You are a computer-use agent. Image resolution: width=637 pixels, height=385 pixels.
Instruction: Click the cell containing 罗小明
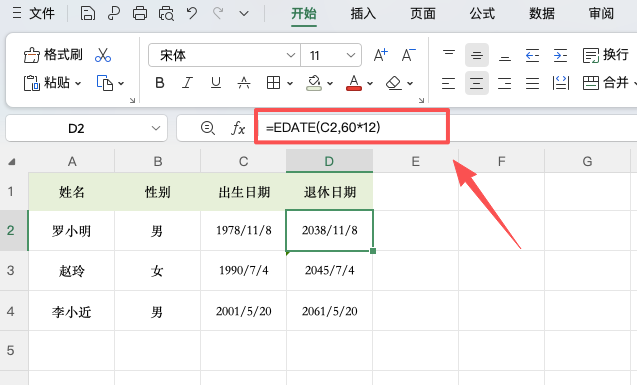[72, 231]
